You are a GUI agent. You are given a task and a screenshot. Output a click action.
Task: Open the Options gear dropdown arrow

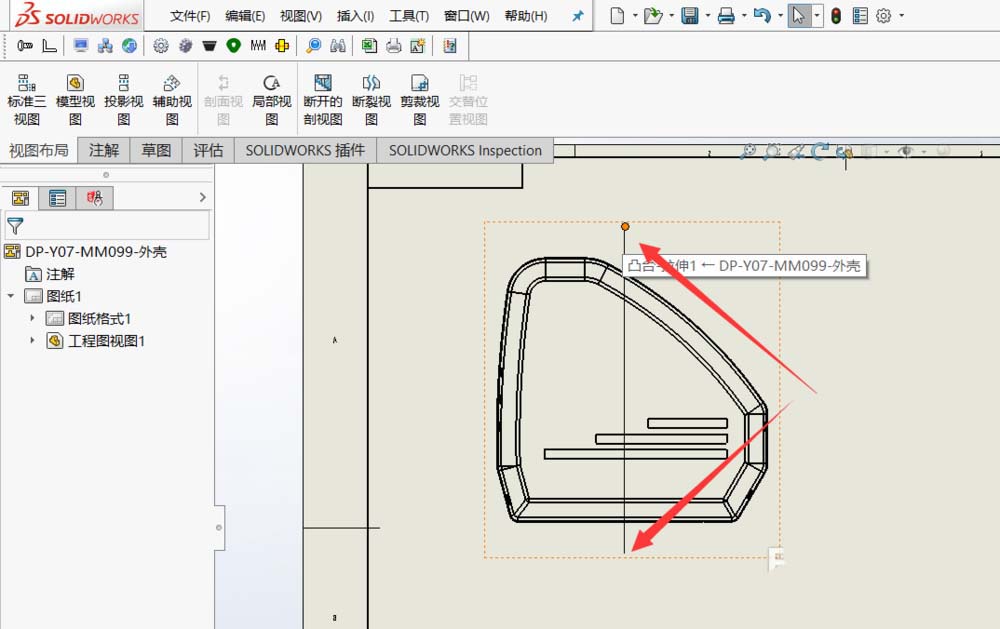tap(902, 15)
